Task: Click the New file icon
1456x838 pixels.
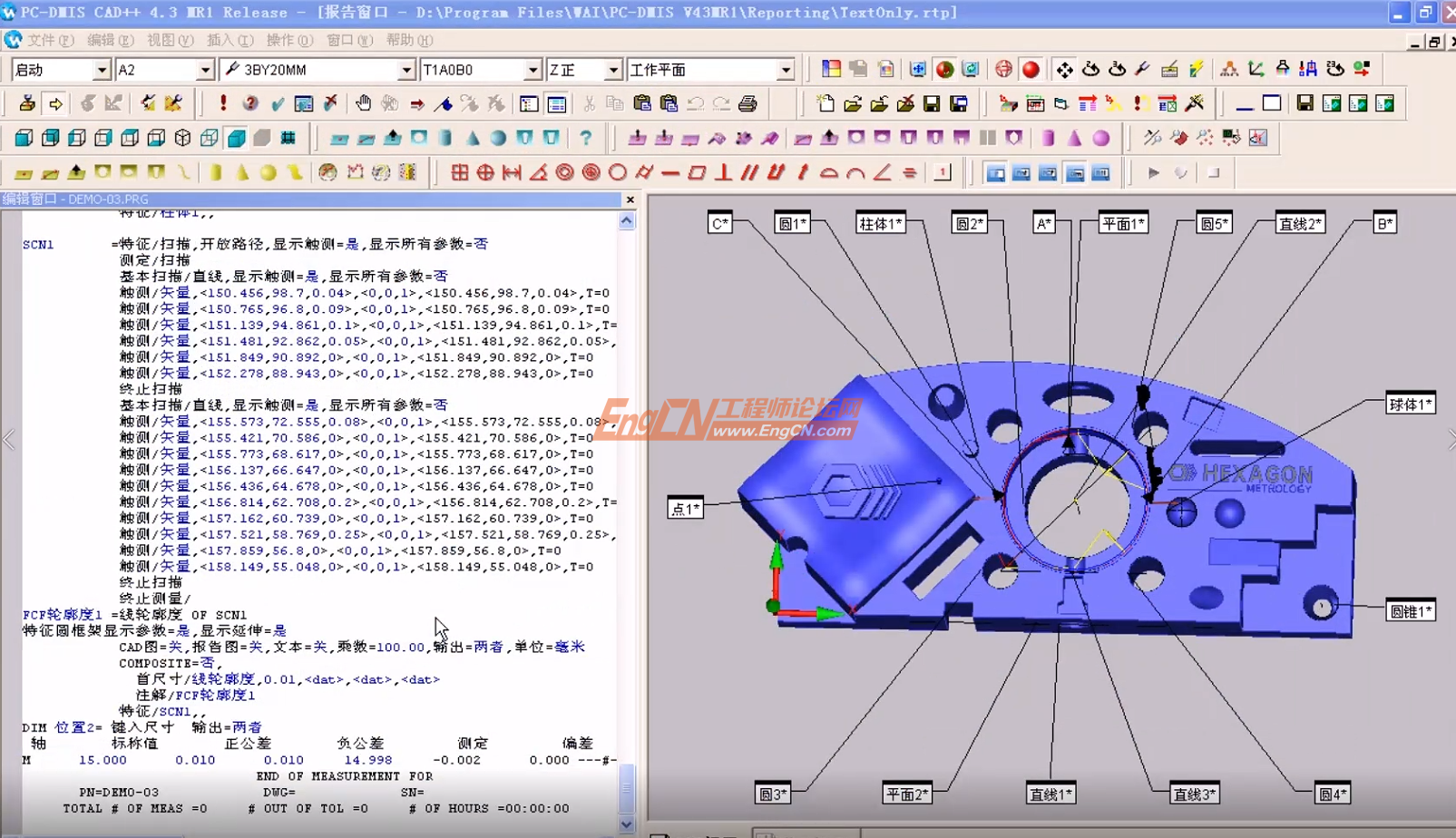Action: (826, 103)
